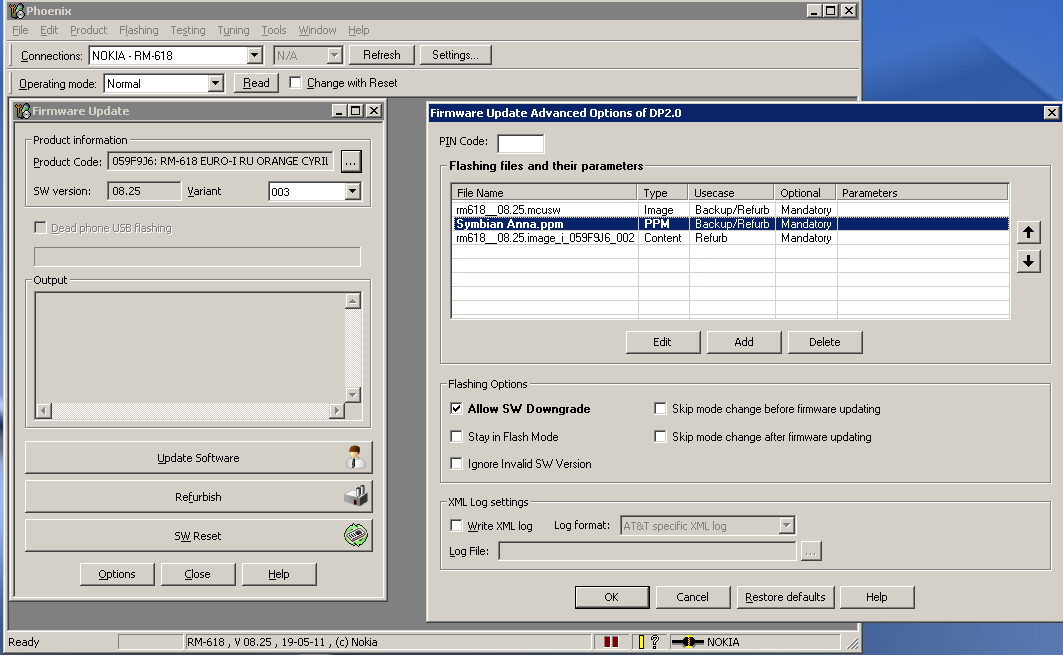The height and width of the screenshot is (655, 1063).
Task: Click the Phoenix application icon in title bar
Action: point(16,11)
